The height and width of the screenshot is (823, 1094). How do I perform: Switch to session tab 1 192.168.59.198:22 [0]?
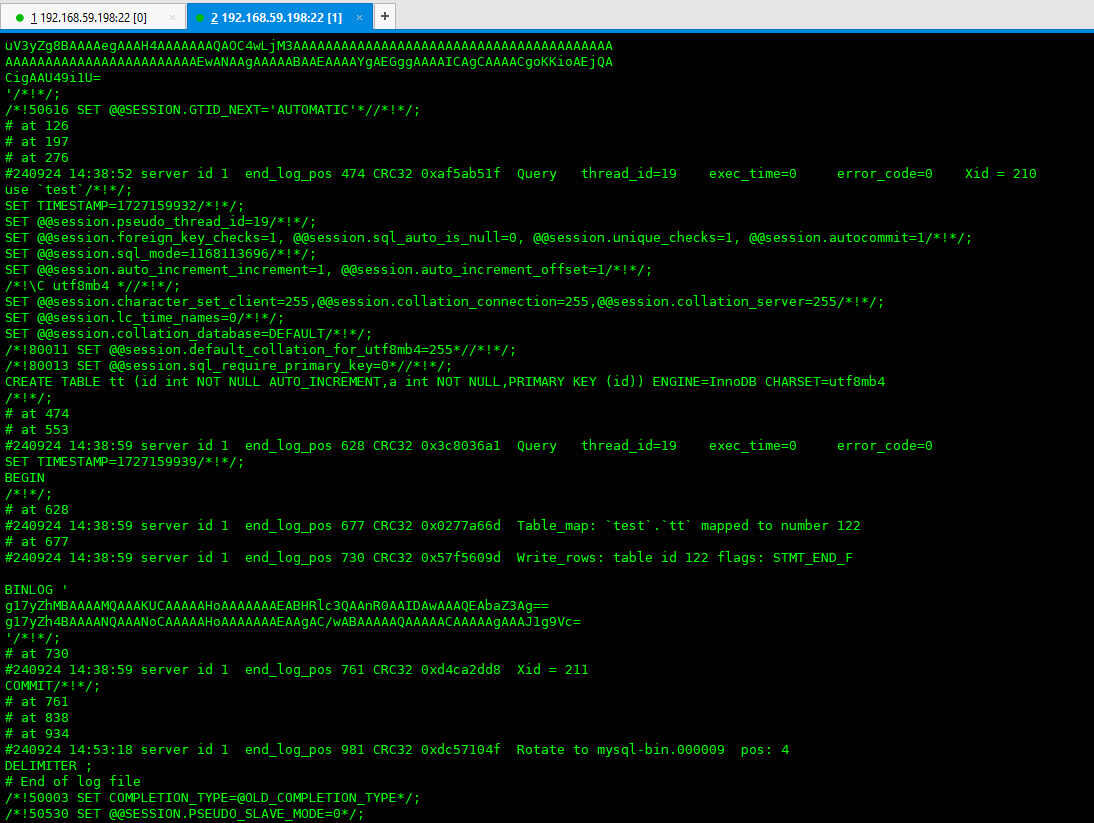tap(92, 17)
